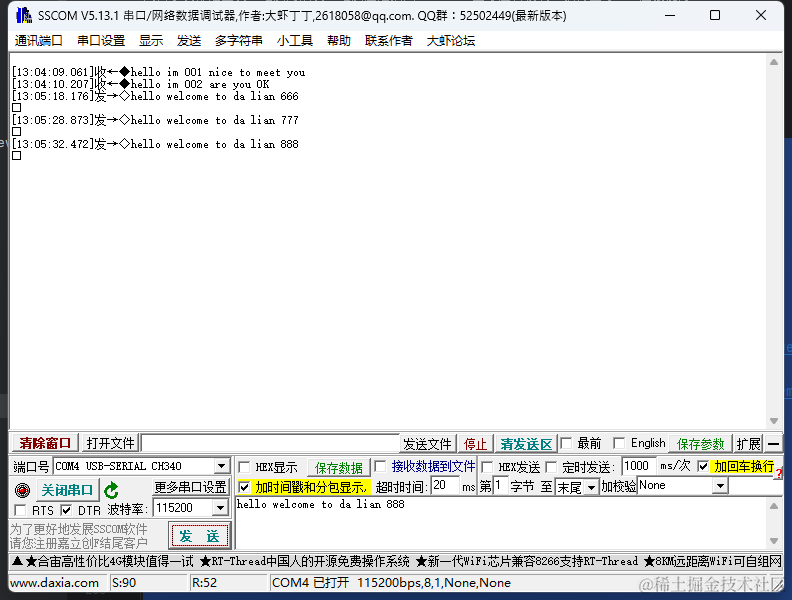
Task: Open the COM4 port number dropdown
Action: [221, 466]
